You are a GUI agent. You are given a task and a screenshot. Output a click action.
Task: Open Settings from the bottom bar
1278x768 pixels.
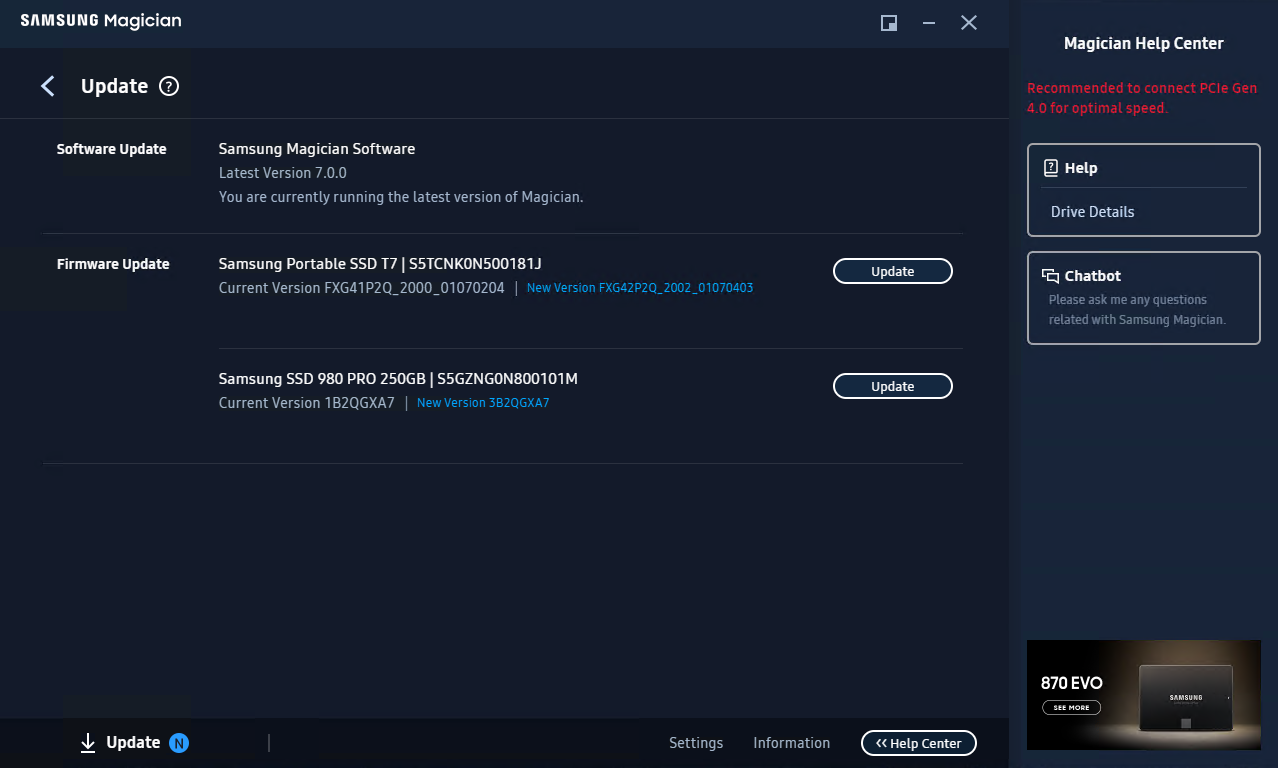click(x=696, y=743)
